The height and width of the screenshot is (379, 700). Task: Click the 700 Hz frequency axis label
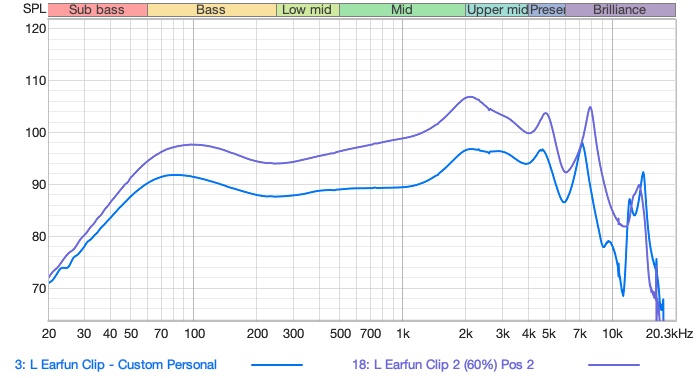(x=370, y=333)
